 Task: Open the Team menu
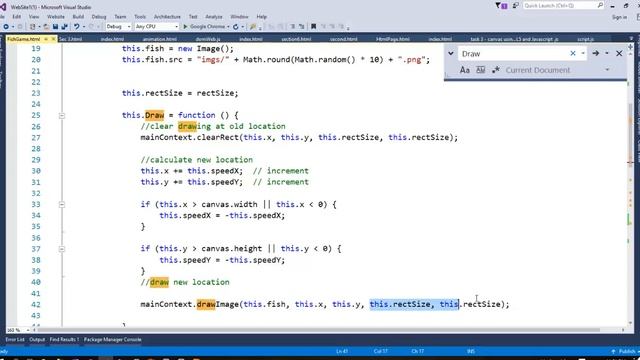120,17
